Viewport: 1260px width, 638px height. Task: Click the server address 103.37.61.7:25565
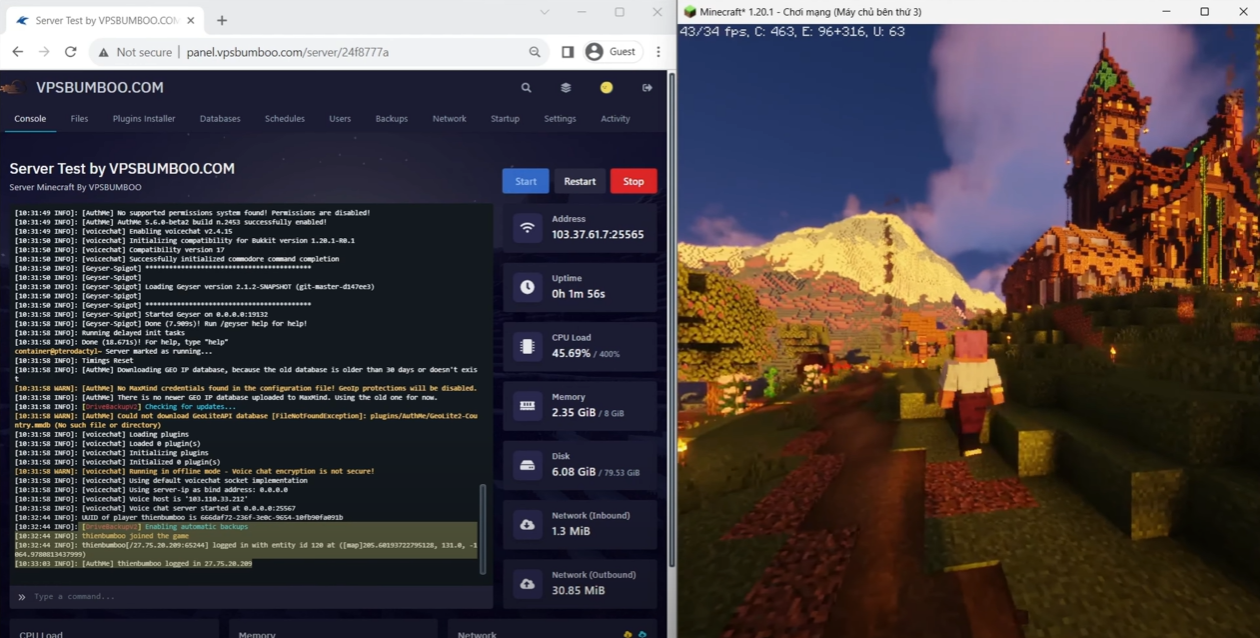click(x=598, y=235)
